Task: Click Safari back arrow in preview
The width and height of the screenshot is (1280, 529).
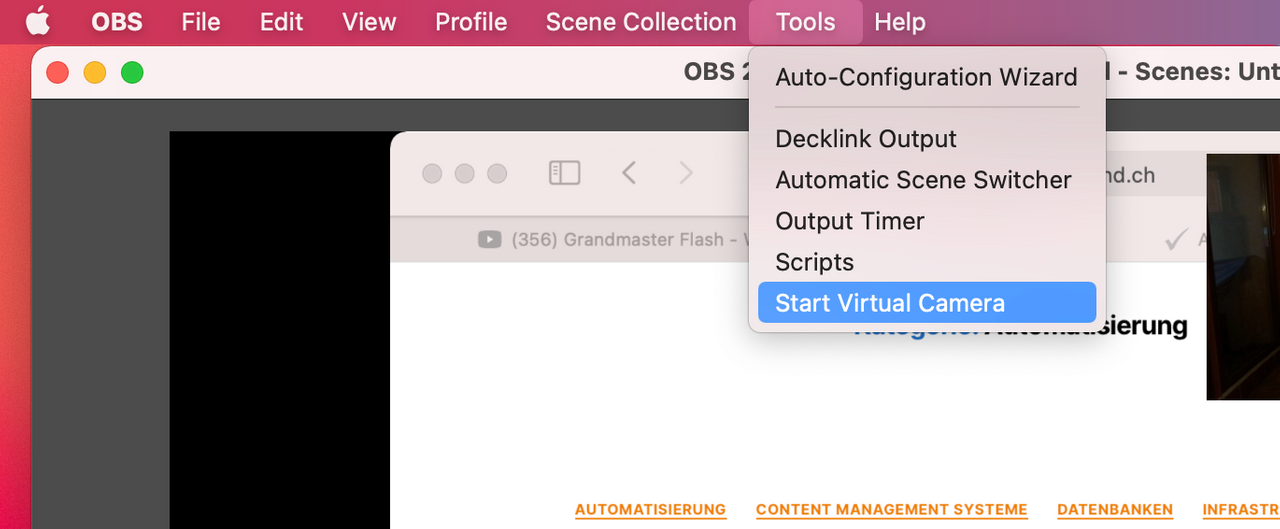Action: click(629, 173)
